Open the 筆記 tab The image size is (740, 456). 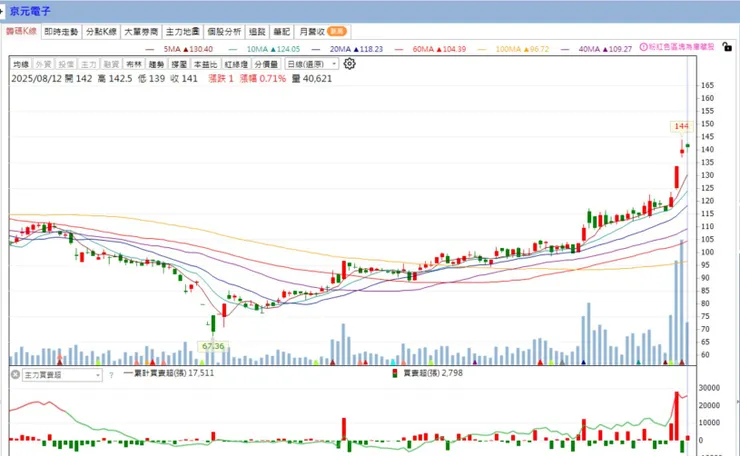[x=282, y=32]
